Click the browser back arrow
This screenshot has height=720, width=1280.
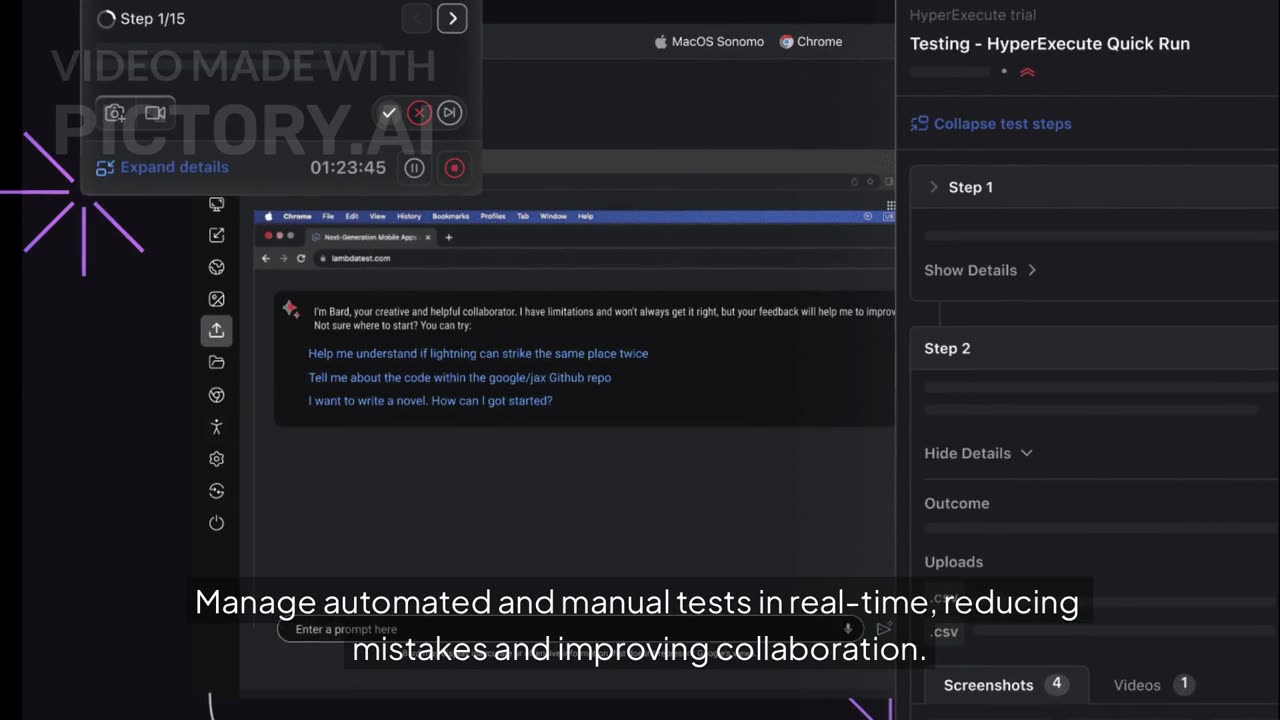tap(266, 258)
